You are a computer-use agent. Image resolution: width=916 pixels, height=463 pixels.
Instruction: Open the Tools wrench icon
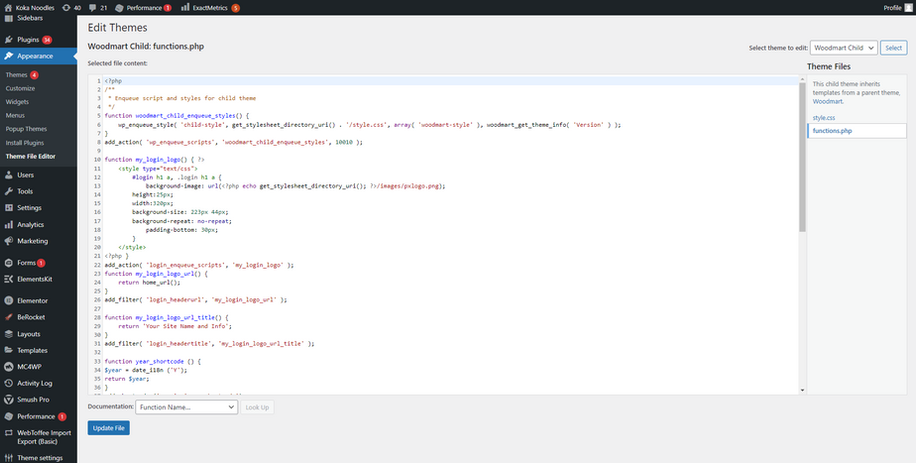pos(9,191)
